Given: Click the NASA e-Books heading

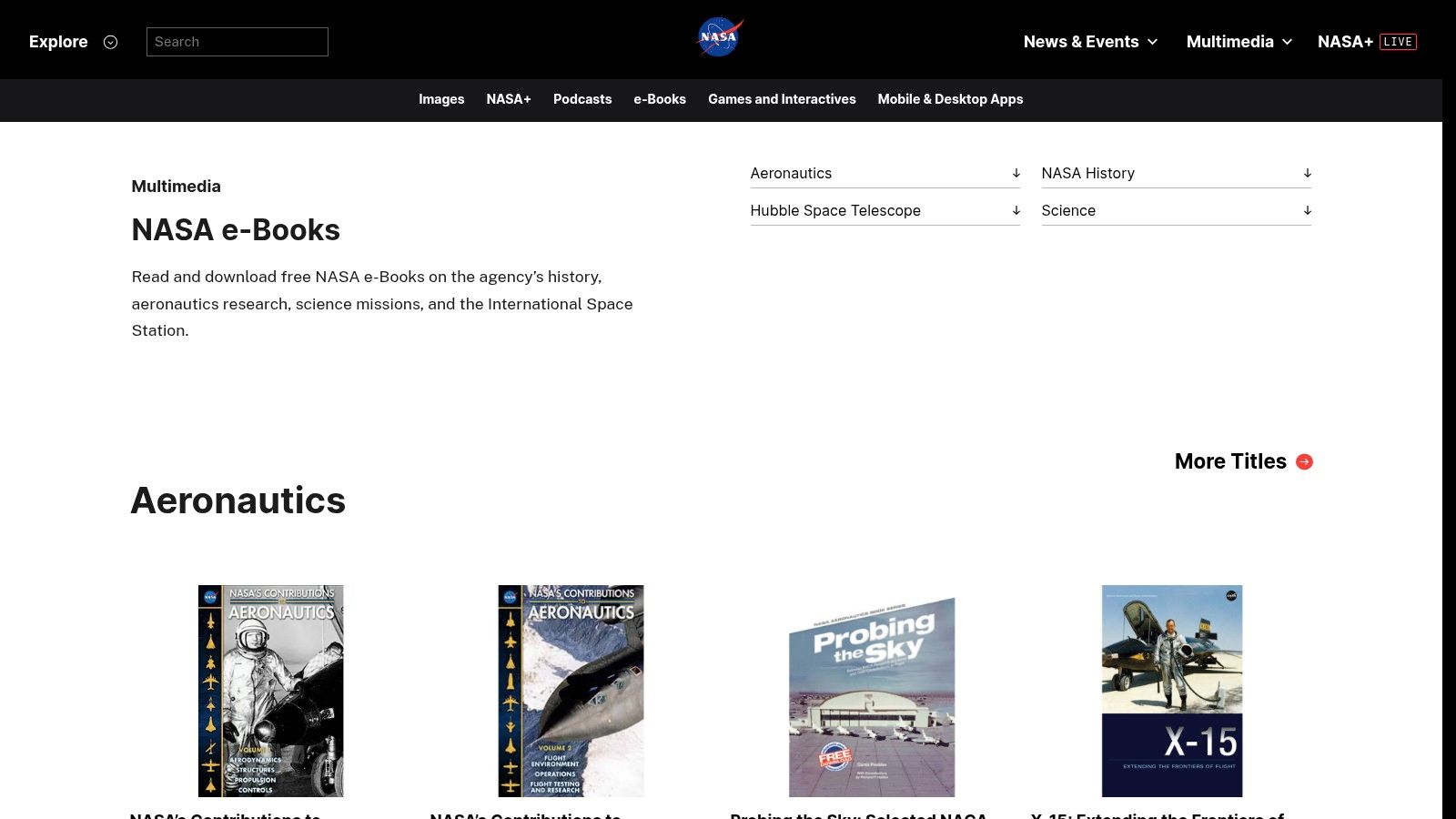Looking at the screenshot, I should click(236, 230).
